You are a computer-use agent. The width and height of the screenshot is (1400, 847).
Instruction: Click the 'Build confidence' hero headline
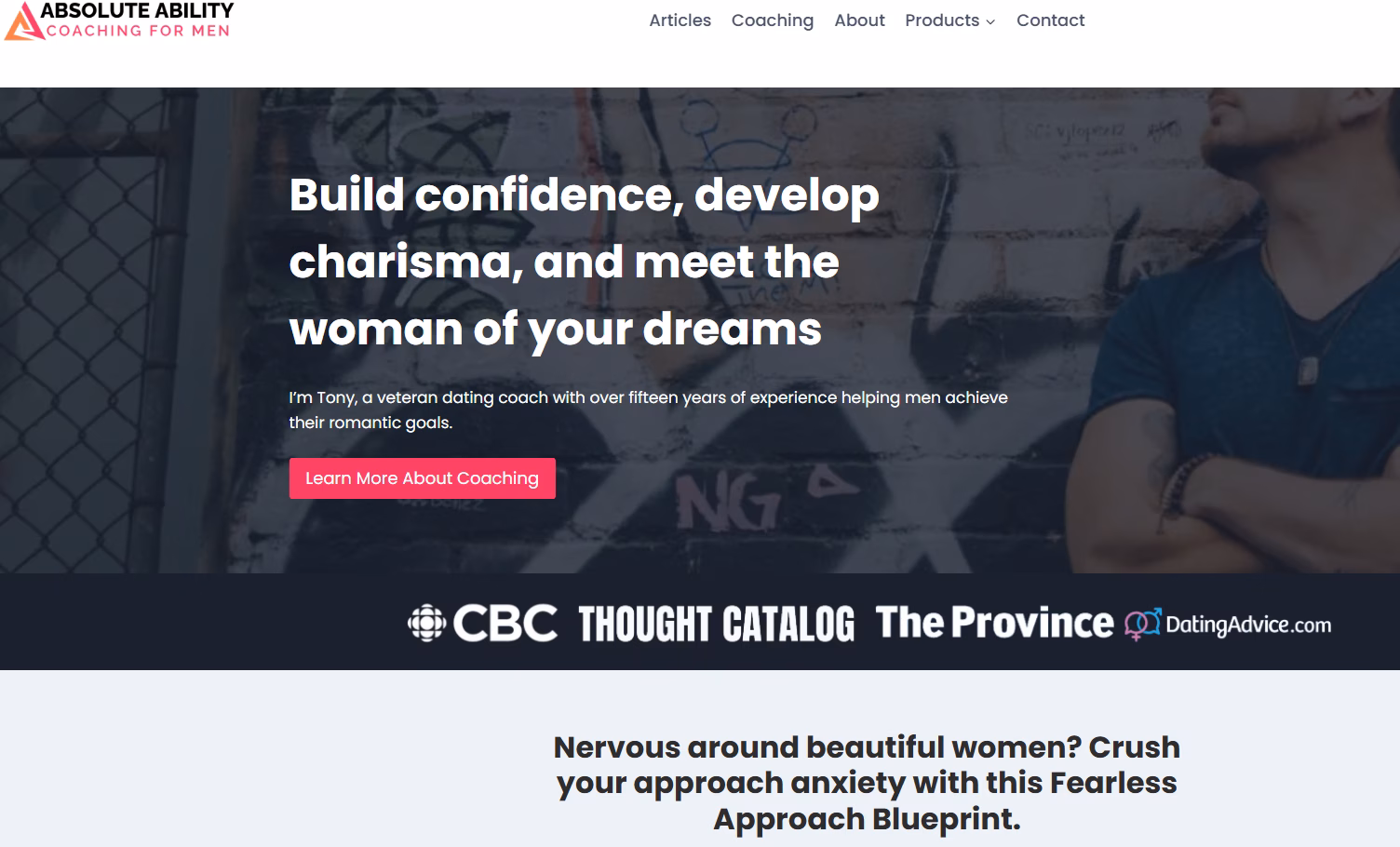click(x=584, y=262)
